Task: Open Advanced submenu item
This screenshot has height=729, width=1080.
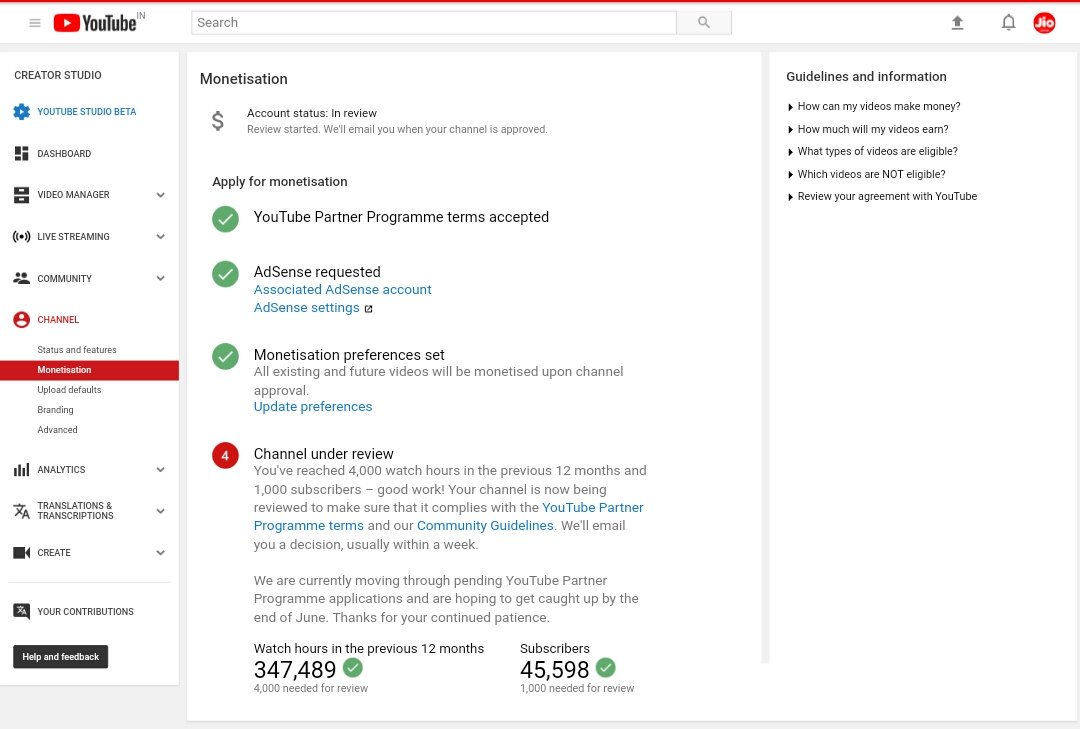Action: coord(57,430)
